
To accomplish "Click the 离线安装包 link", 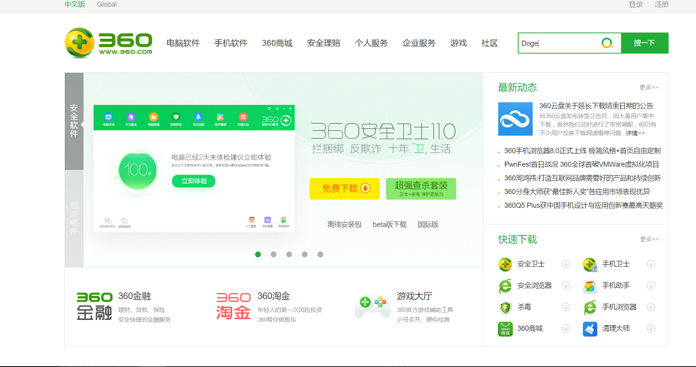I will coord(344,225).
